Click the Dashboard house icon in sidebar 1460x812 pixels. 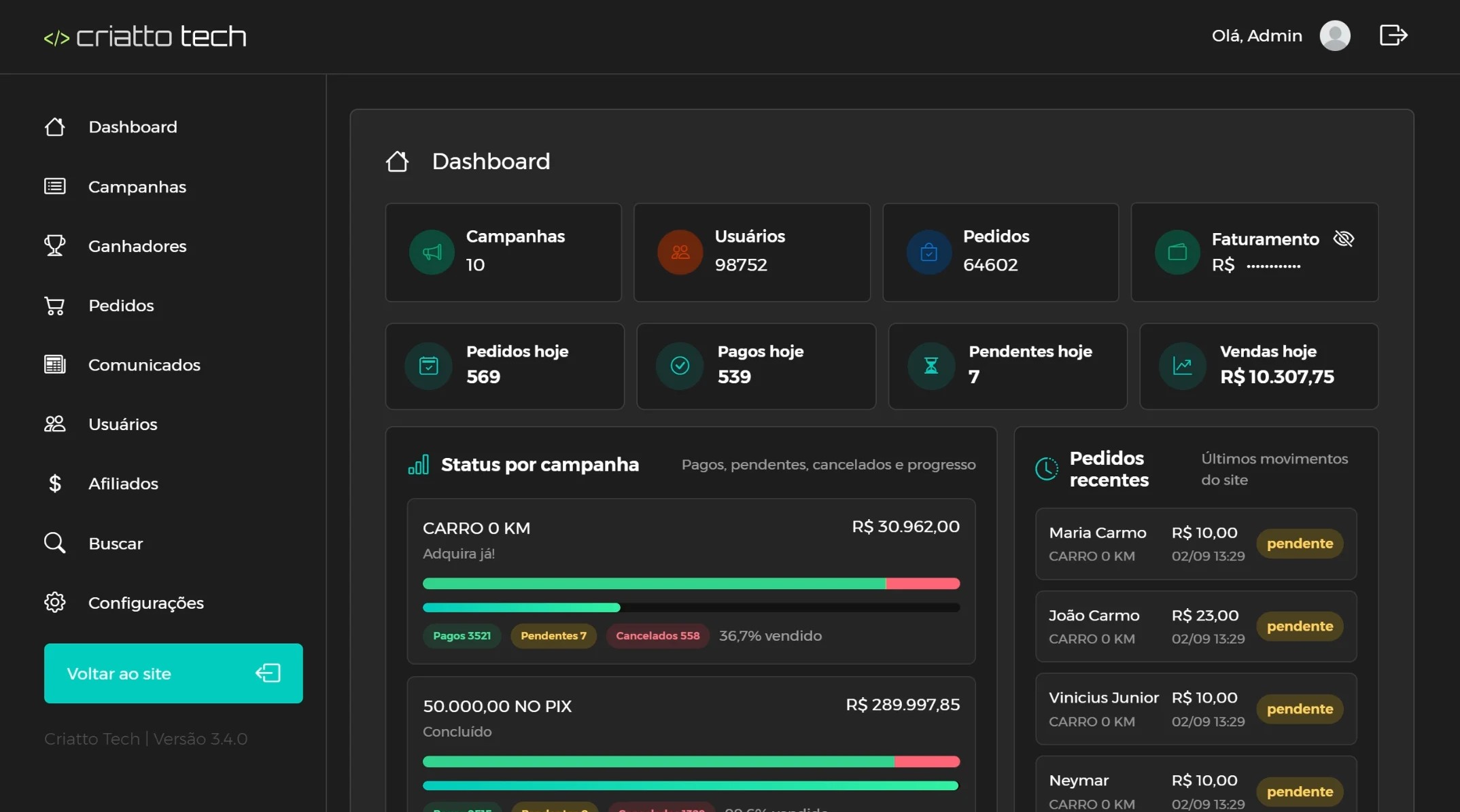(x=55, y=127)
